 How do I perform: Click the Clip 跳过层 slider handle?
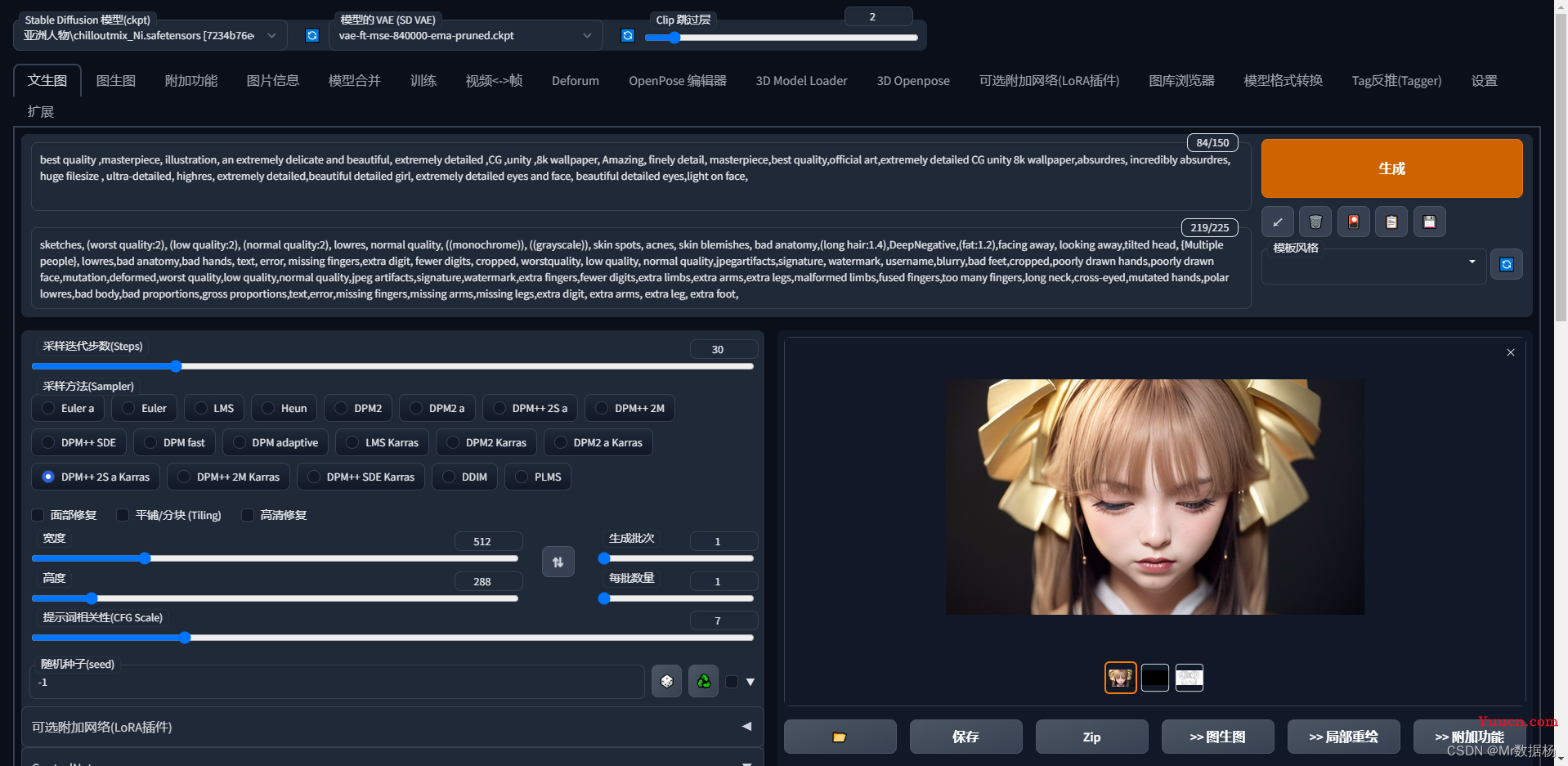(x=674, y=38)
